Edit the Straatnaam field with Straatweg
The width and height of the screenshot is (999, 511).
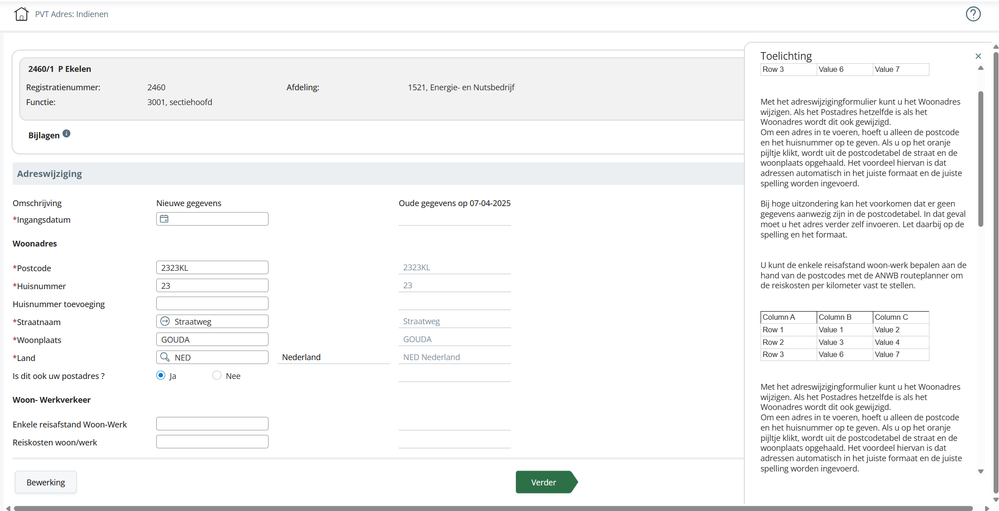coord(212,322)
